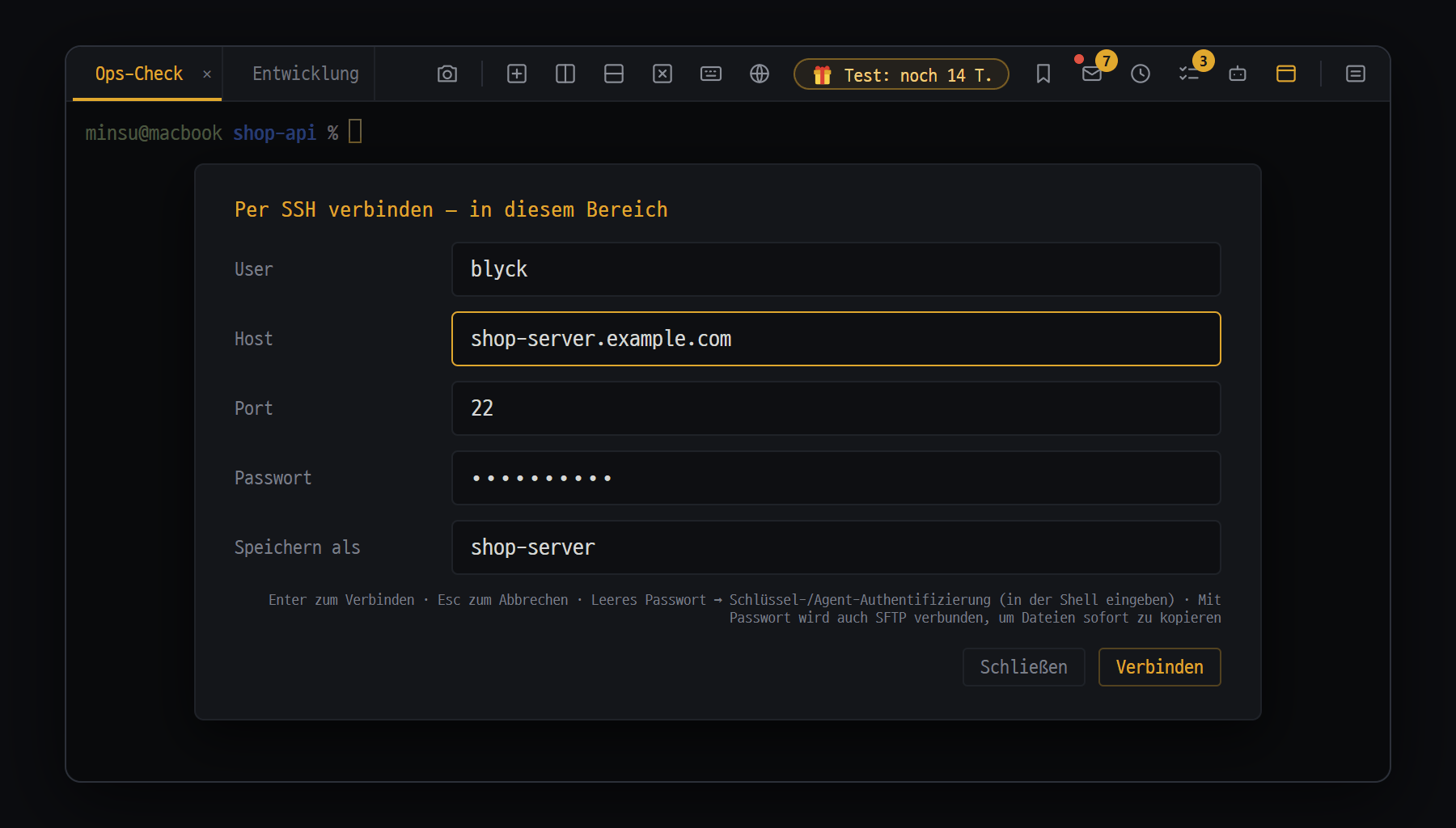Click the 'minsu@macbook' prompt text
Image resolution: width=1456 pixels, height=828 pixels.
pyautogui.click(x=154, y=133)
